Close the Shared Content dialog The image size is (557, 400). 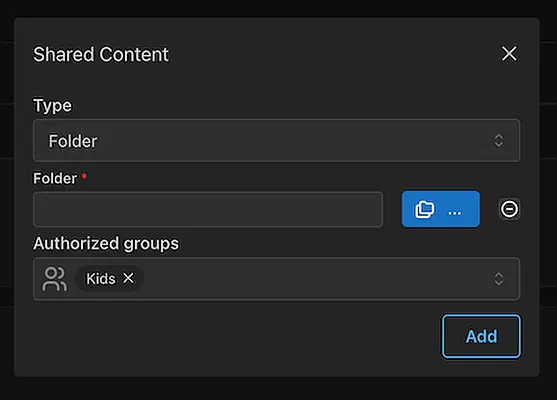[509, 54]
